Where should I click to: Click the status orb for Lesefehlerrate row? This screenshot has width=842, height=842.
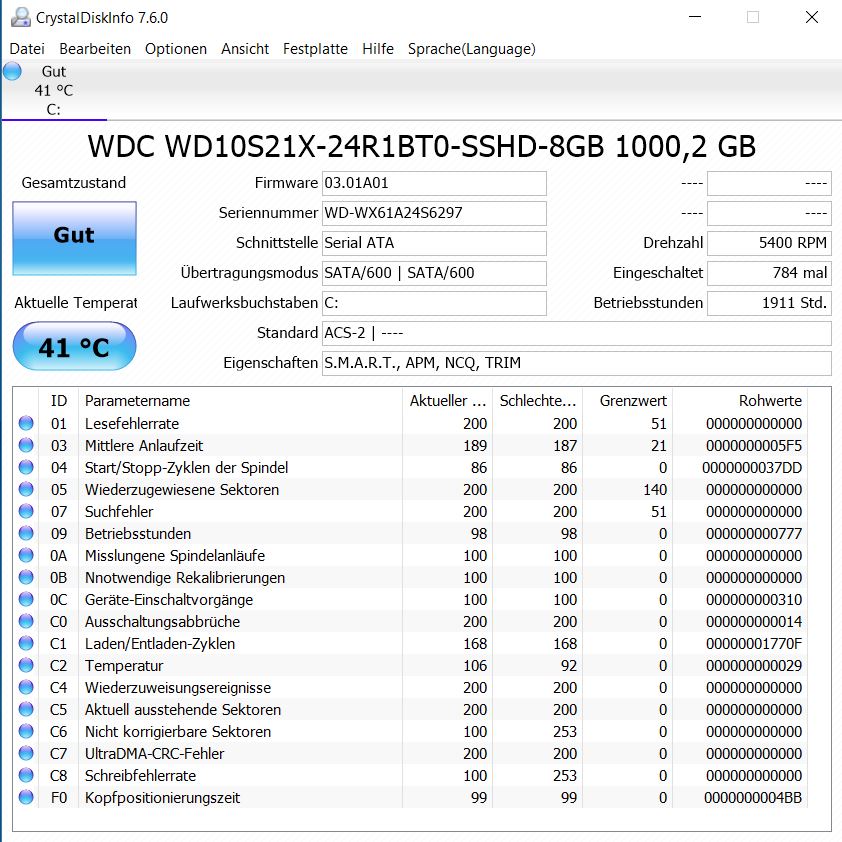[x=26, y=423]
